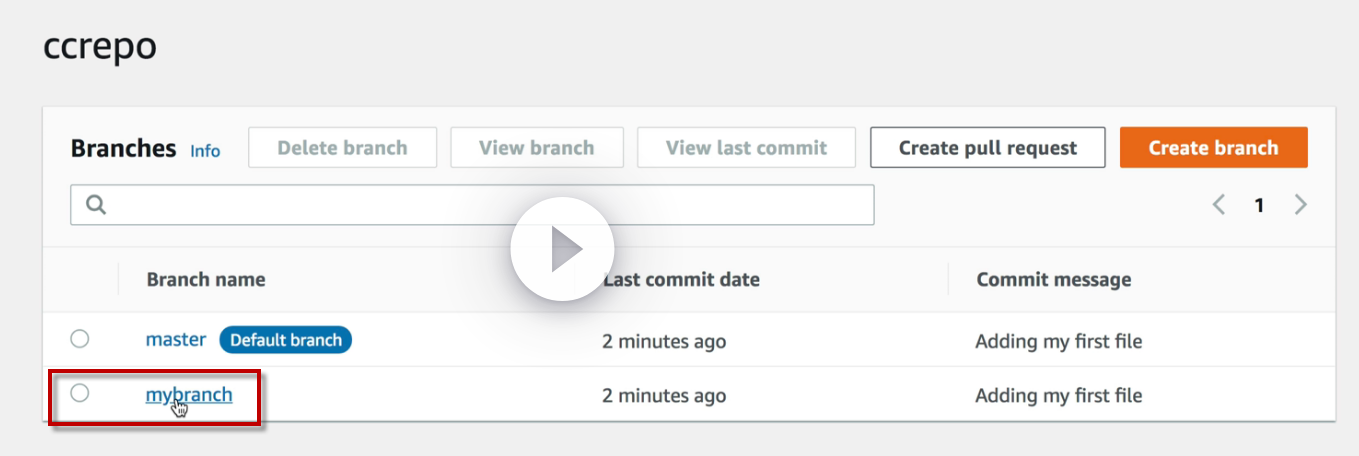Click the Branch name column header
The width and height of the screenshot is (1359, 456).
206,280
